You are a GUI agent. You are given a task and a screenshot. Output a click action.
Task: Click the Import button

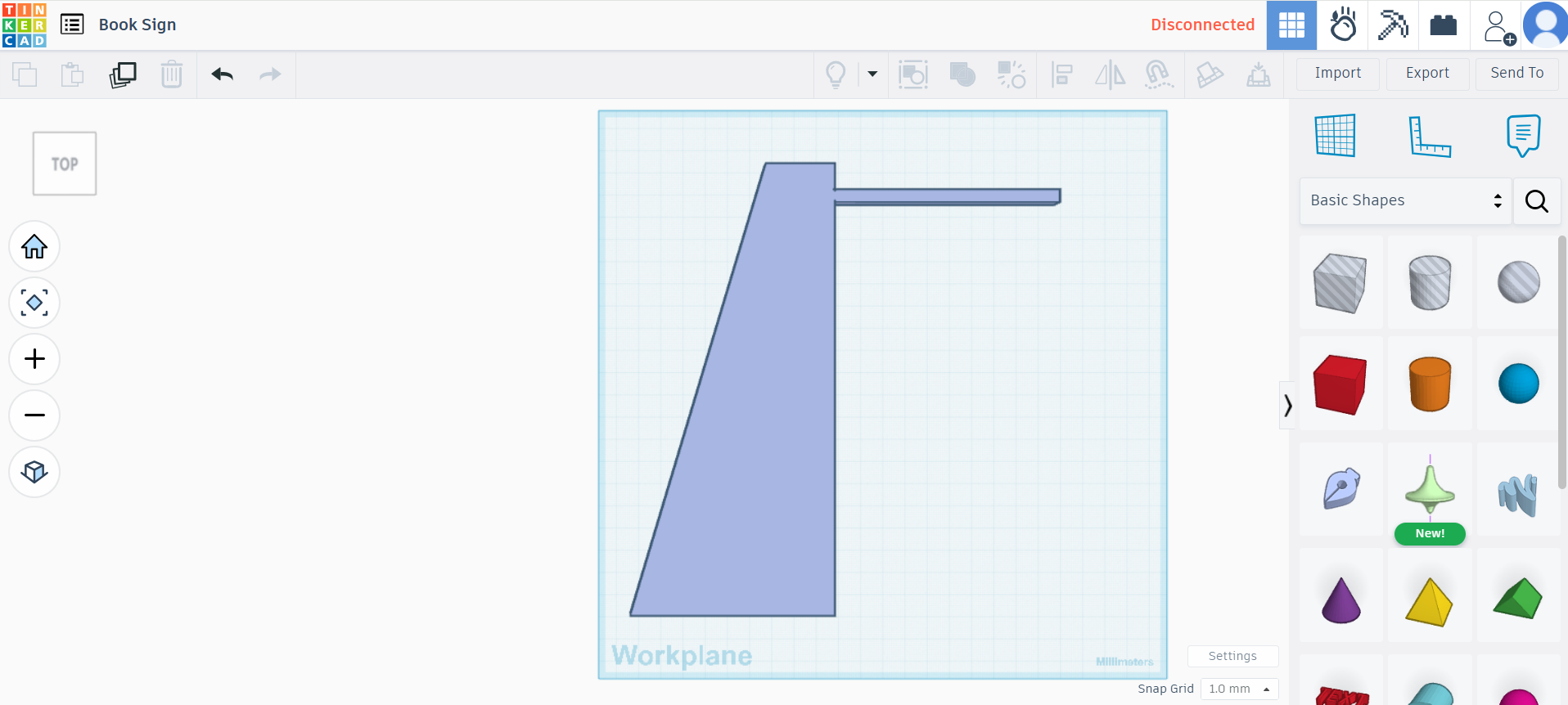pos(1337,74)
